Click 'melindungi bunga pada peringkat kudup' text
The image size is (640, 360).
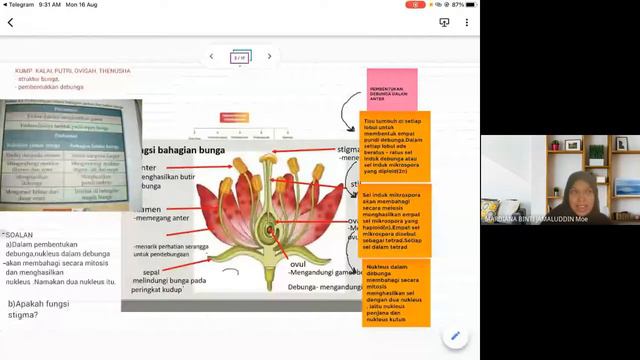[169, 285]
